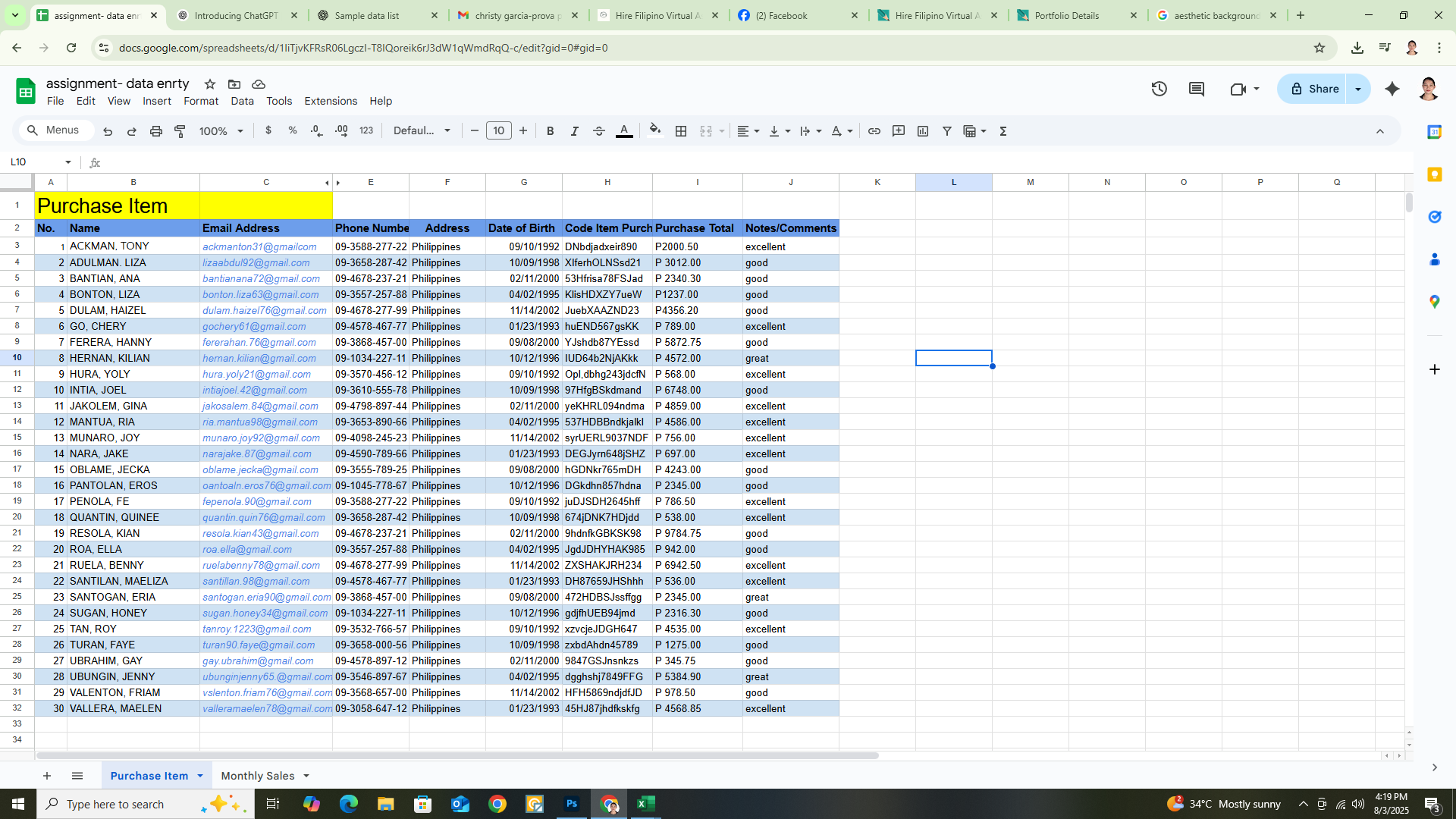Click the insert chart icon
This screenshot has height=819, width=1456.
coord(922,131)
